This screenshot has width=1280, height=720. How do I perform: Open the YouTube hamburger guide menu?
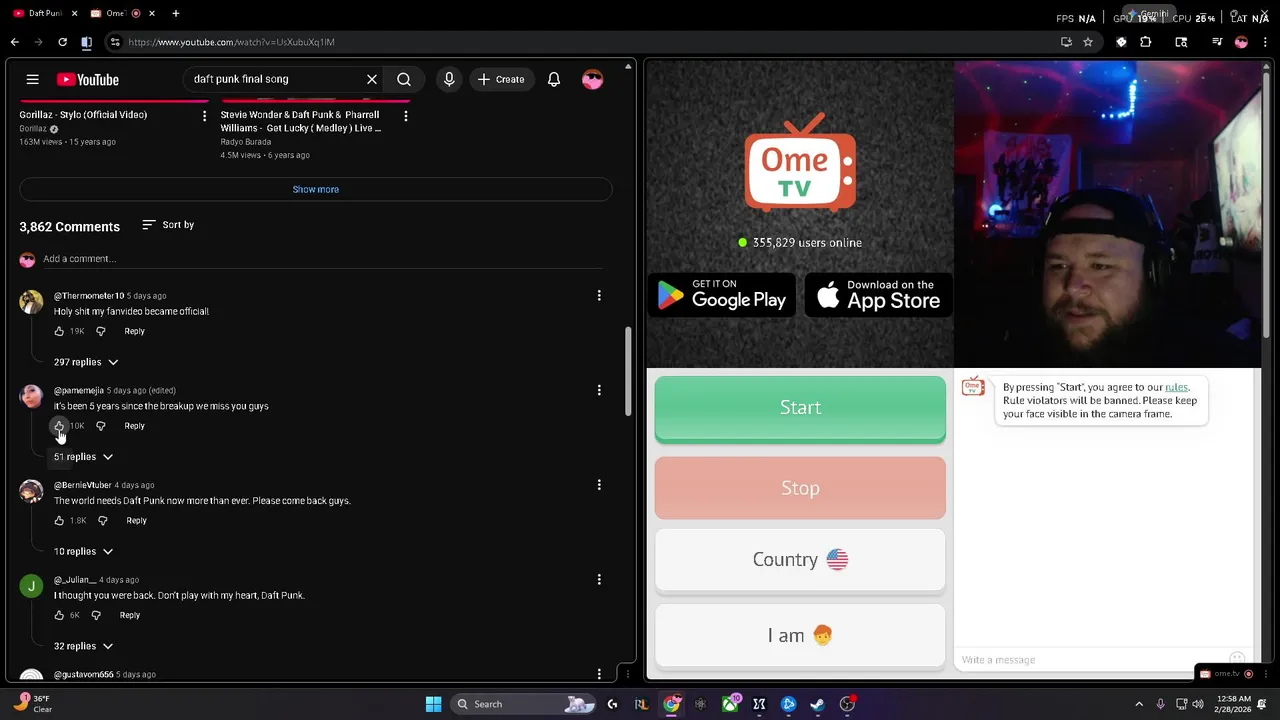coord(32,79)
